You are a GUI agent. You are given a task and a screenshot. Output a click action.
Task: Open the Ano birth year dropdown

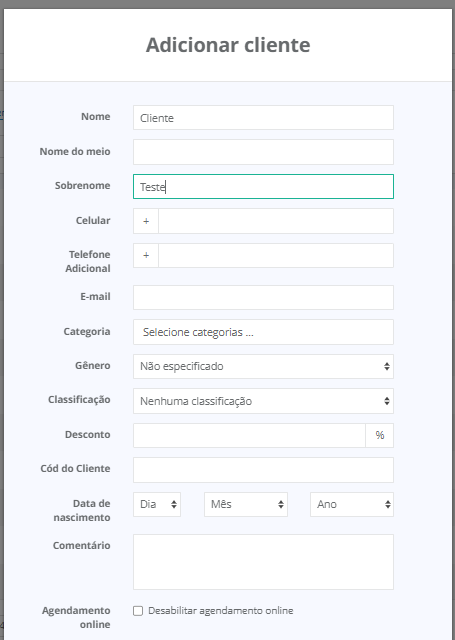tap(352, 504)
